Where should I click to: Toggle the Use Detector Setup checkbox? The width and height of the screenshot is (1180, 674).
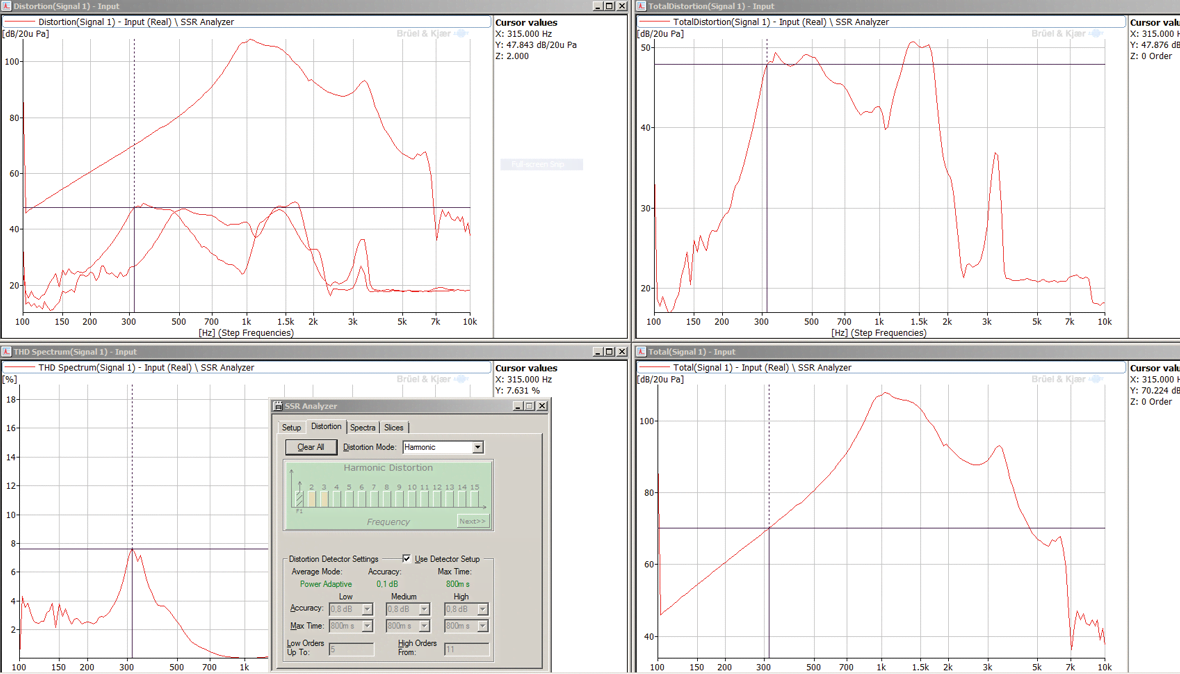coord(406,559)
